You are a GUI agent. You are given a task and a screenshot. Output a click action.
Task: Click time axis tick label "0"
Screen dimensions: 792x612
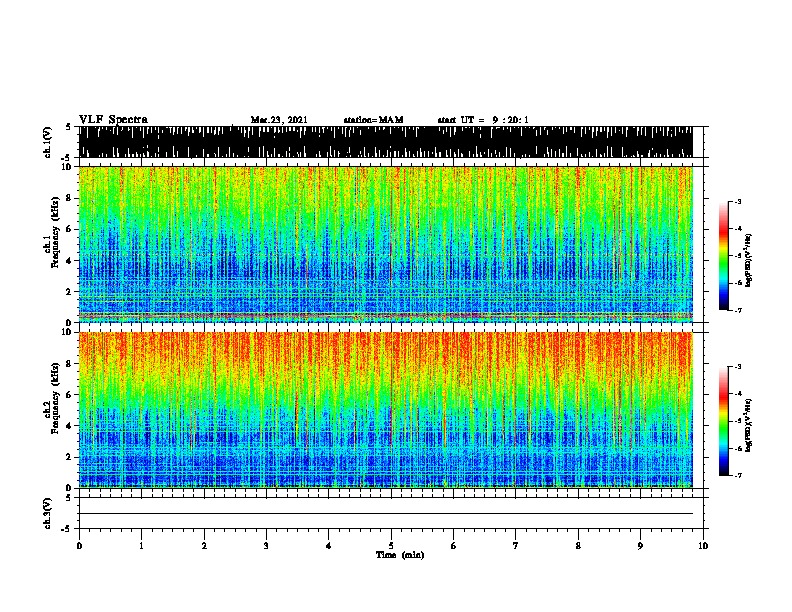pyautogui.click(x=79, y=546)
